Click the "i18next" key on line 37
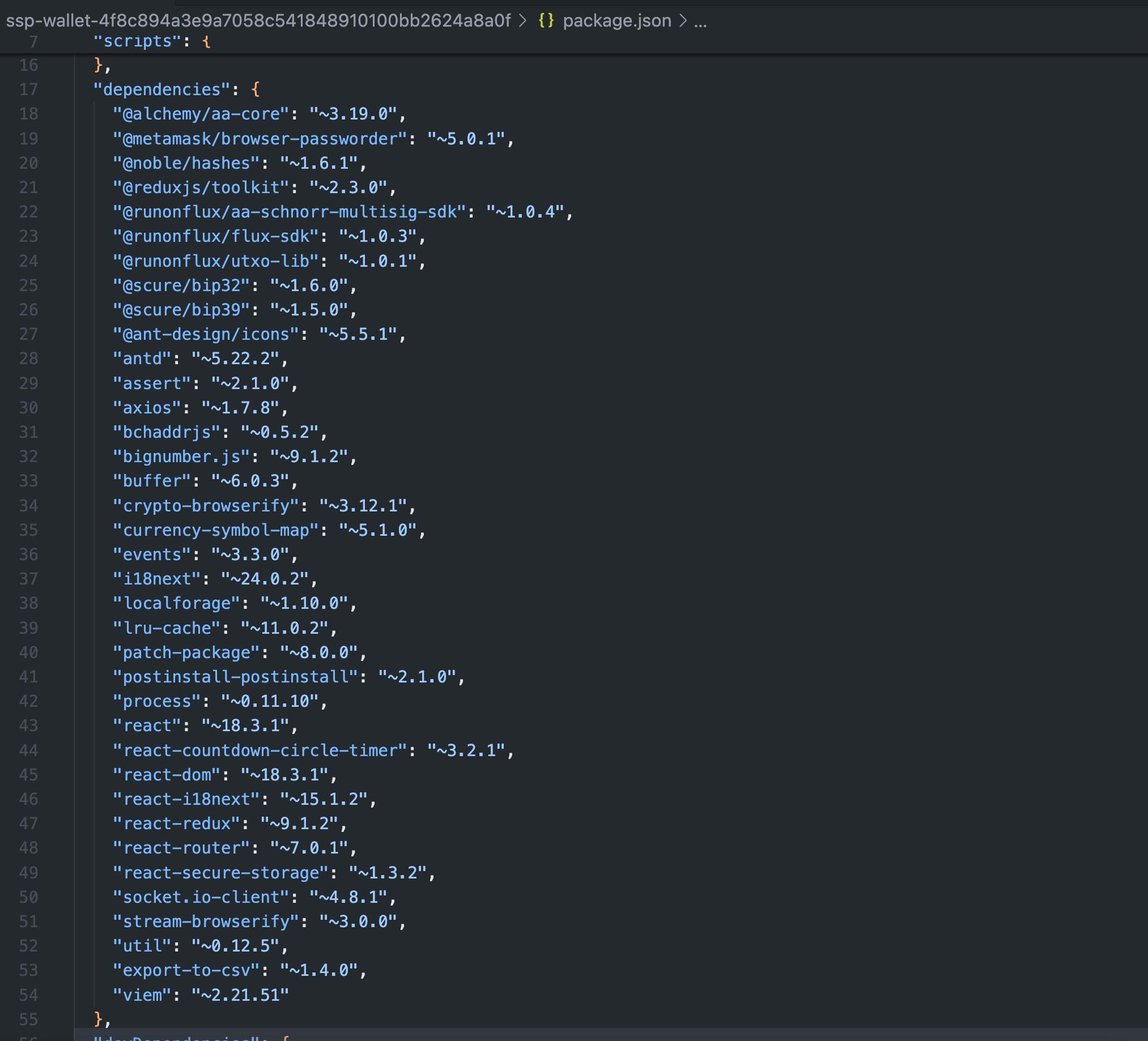This screenshot has height=1041, width=1148. 157,579
